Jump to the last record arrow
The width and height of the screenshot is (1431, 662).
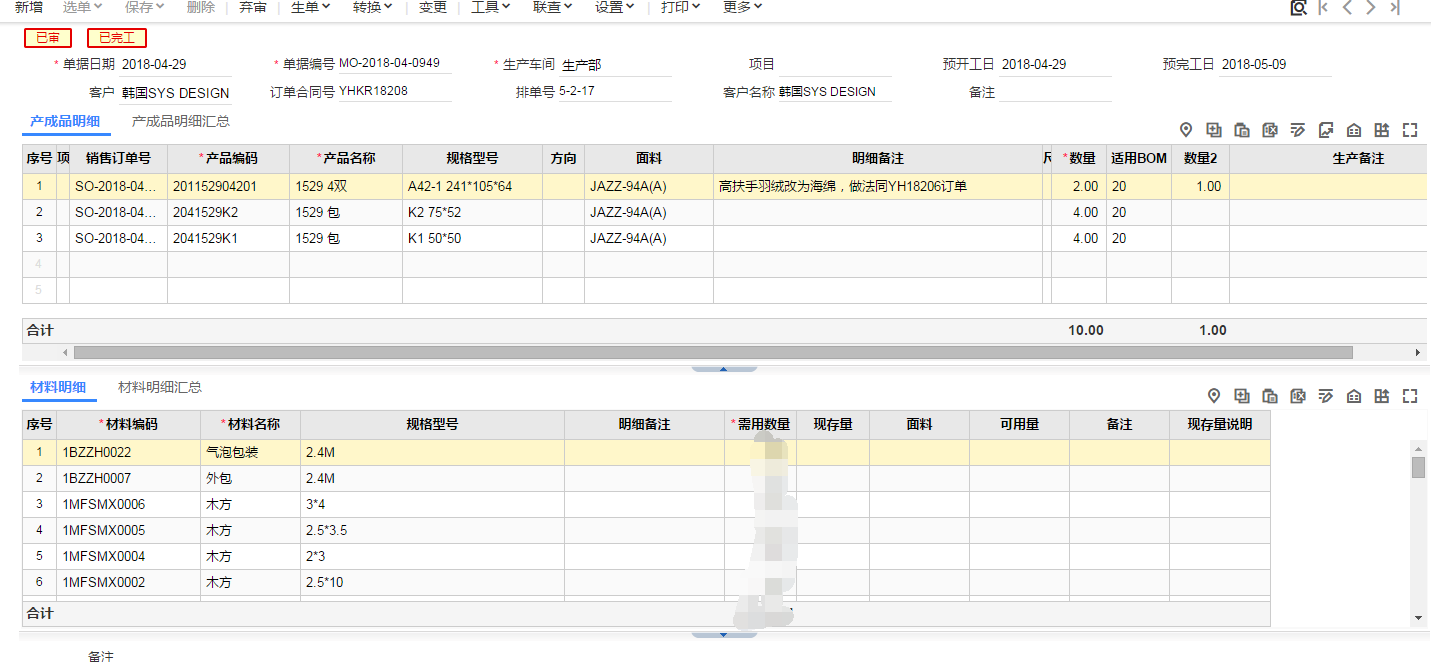pos(1395,8)
